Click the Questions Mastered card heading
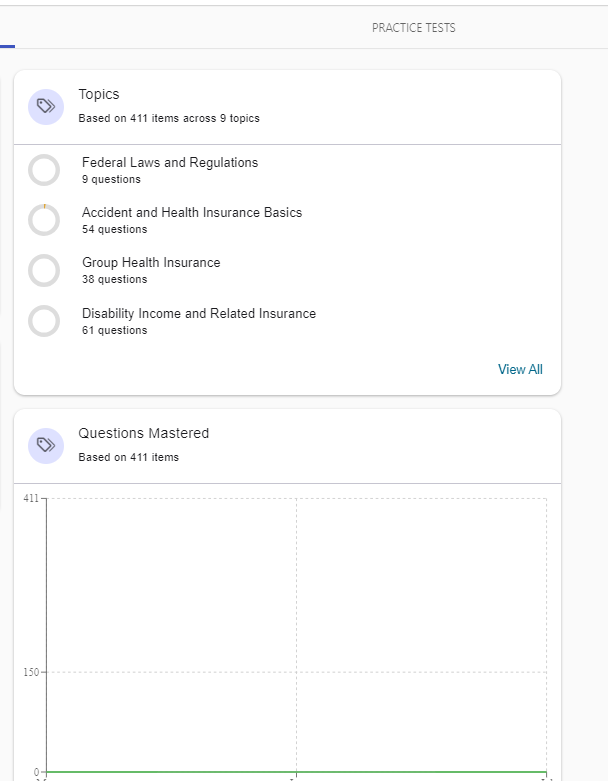The image size is (608, 781). (144, 434)
